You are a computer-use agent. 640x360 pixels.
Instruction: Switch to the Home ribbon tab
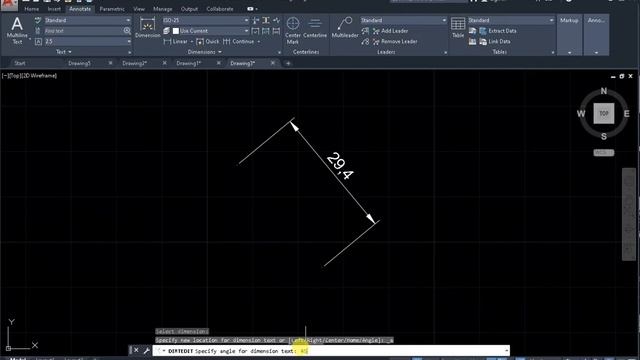click(x=31, y=9)
